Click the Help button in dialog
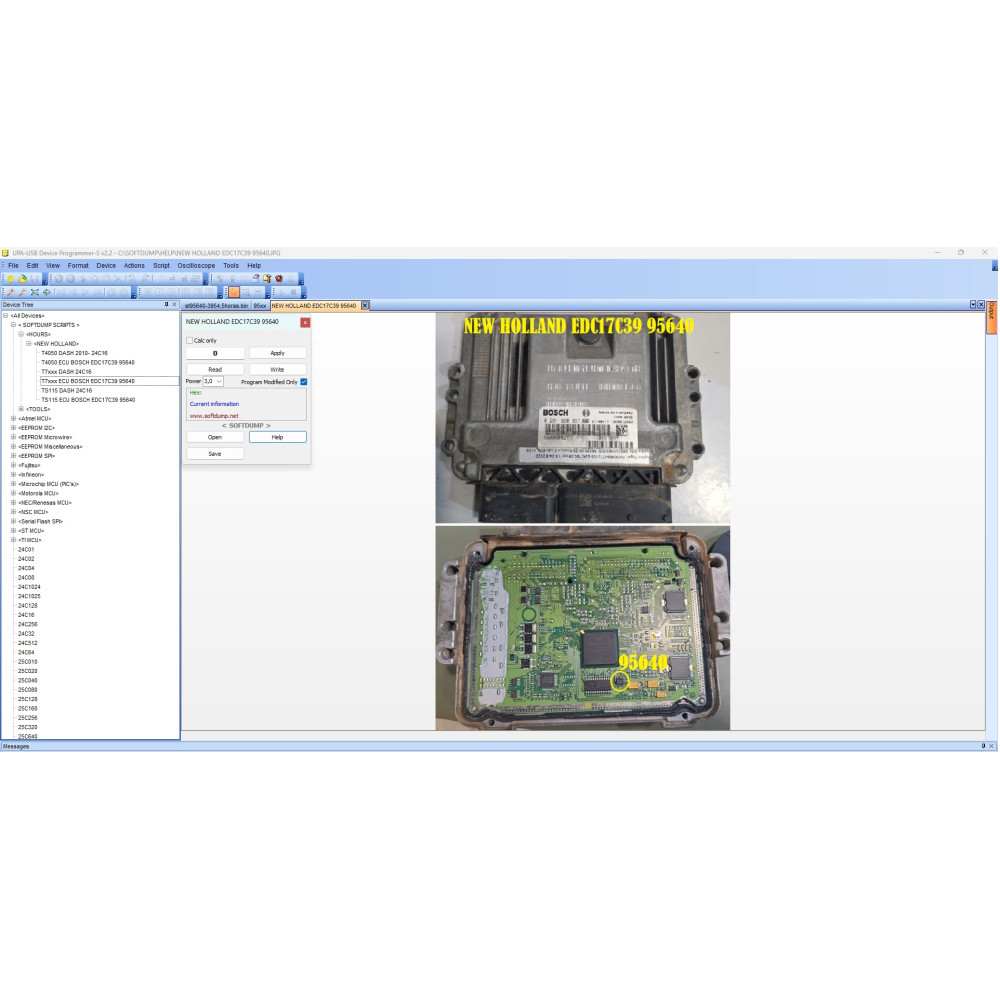The width and height of the screenshot is (1000, 1000). pos(277,438)
